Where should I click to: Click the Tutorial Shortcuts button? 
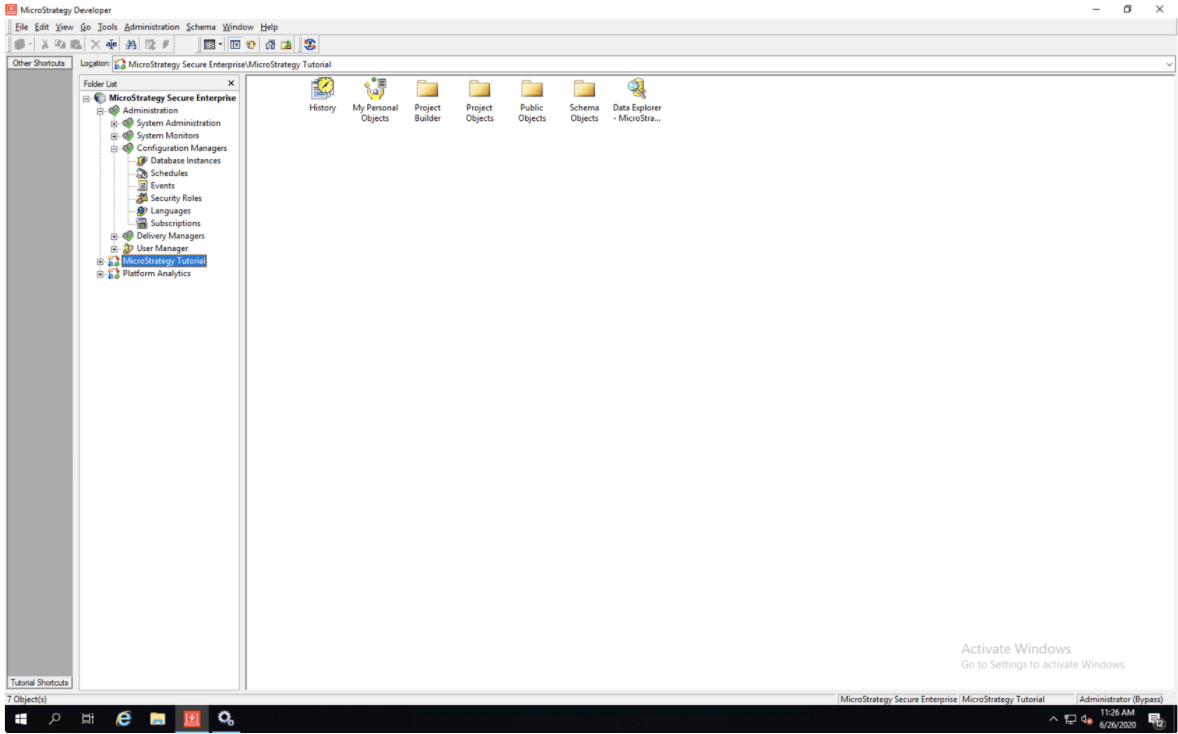pos(39,683)
